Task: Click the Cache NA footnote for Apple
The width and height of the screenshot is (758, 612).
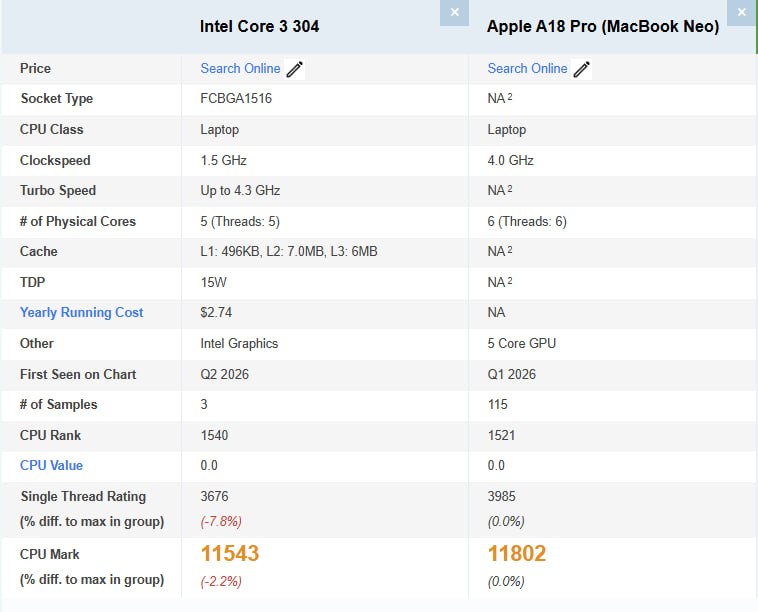Action: pos(510,249)
